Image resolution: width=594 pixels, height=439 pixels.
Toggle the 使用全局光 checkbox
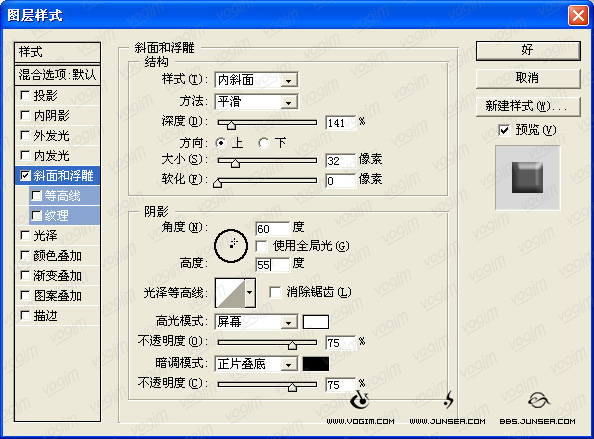[261, 247]
